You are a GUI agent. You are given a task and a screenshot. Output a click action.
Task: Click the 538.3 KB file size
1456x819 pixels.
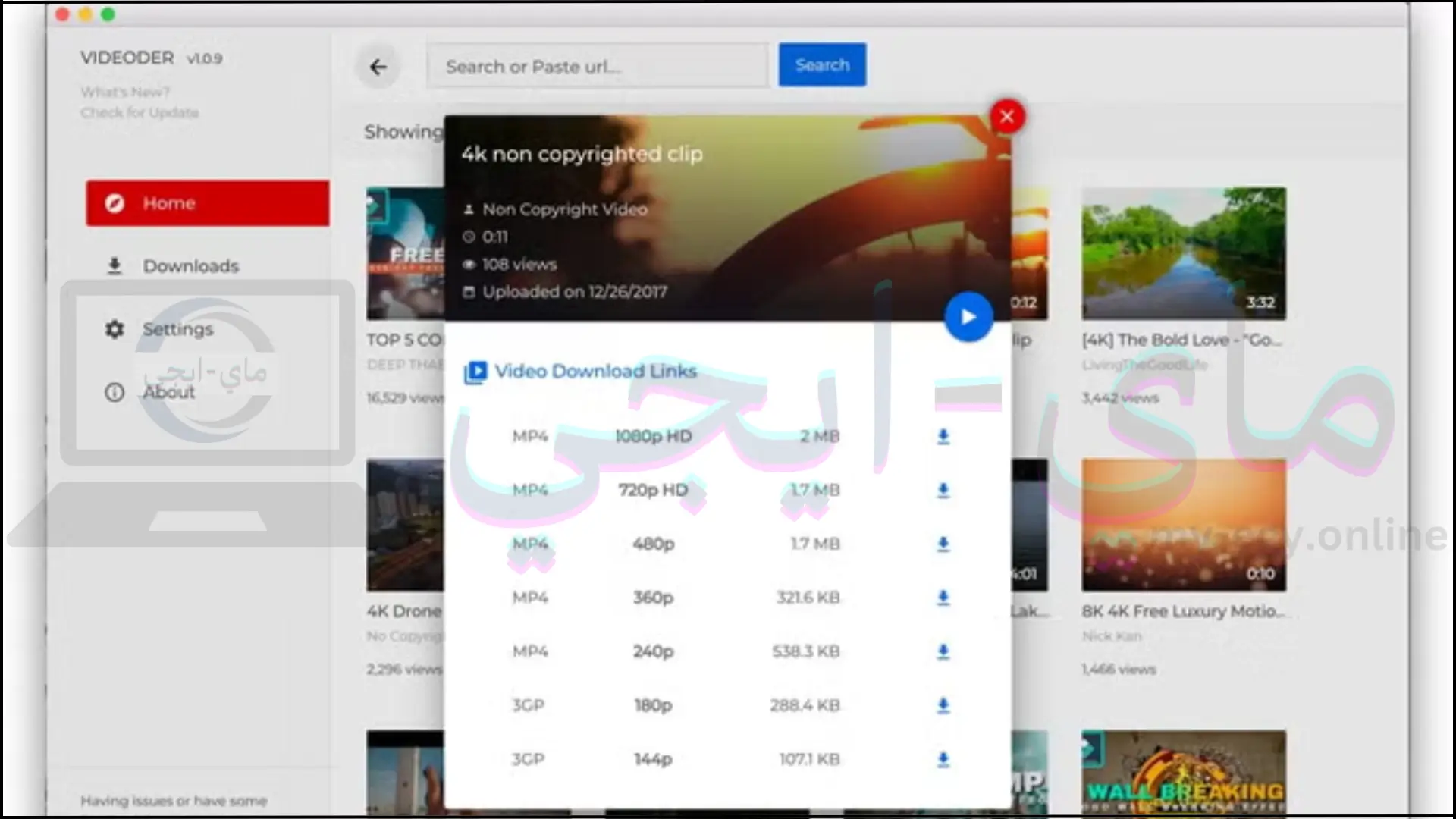click(x=806, y=651)
